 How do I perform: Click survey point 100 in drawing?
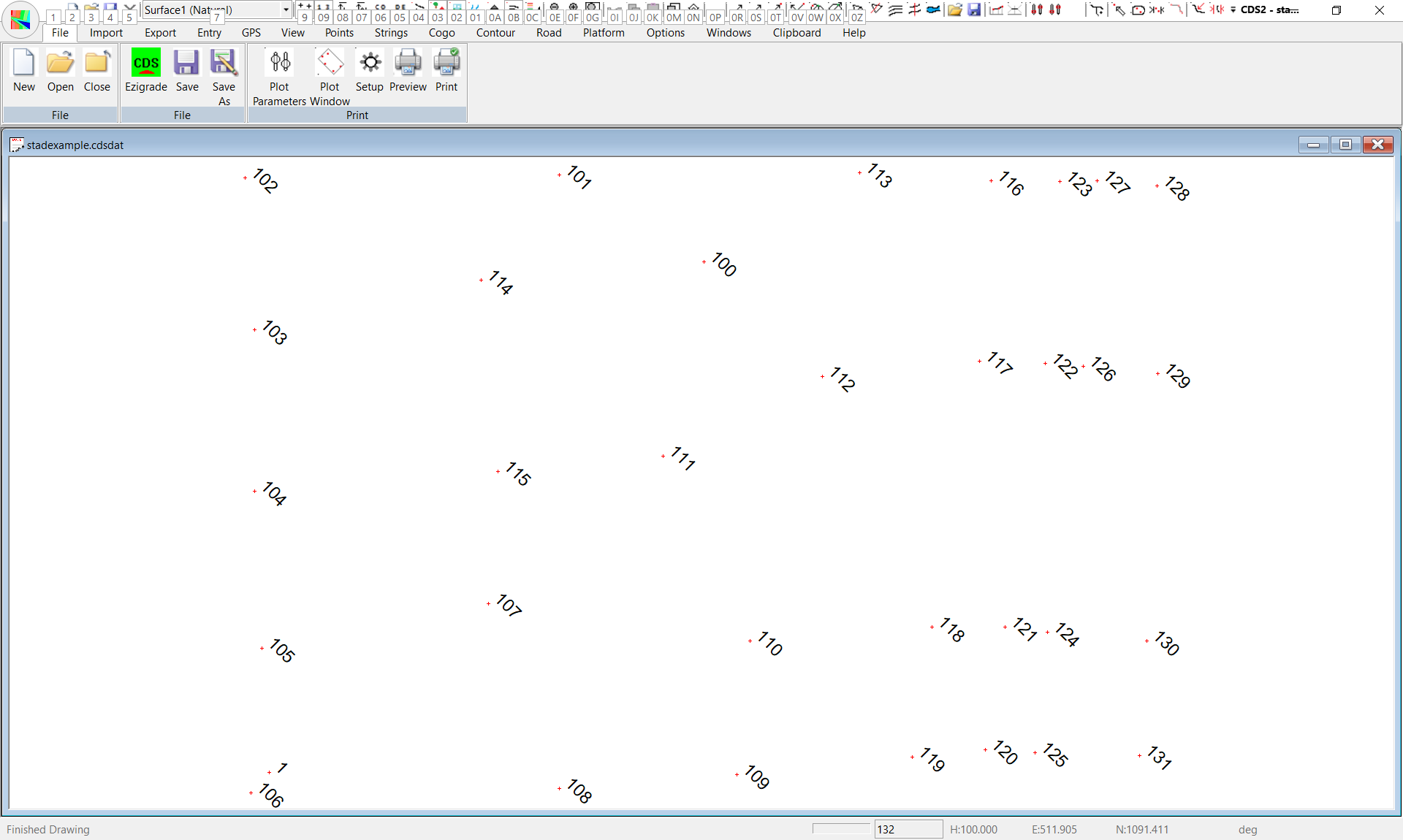704,261
